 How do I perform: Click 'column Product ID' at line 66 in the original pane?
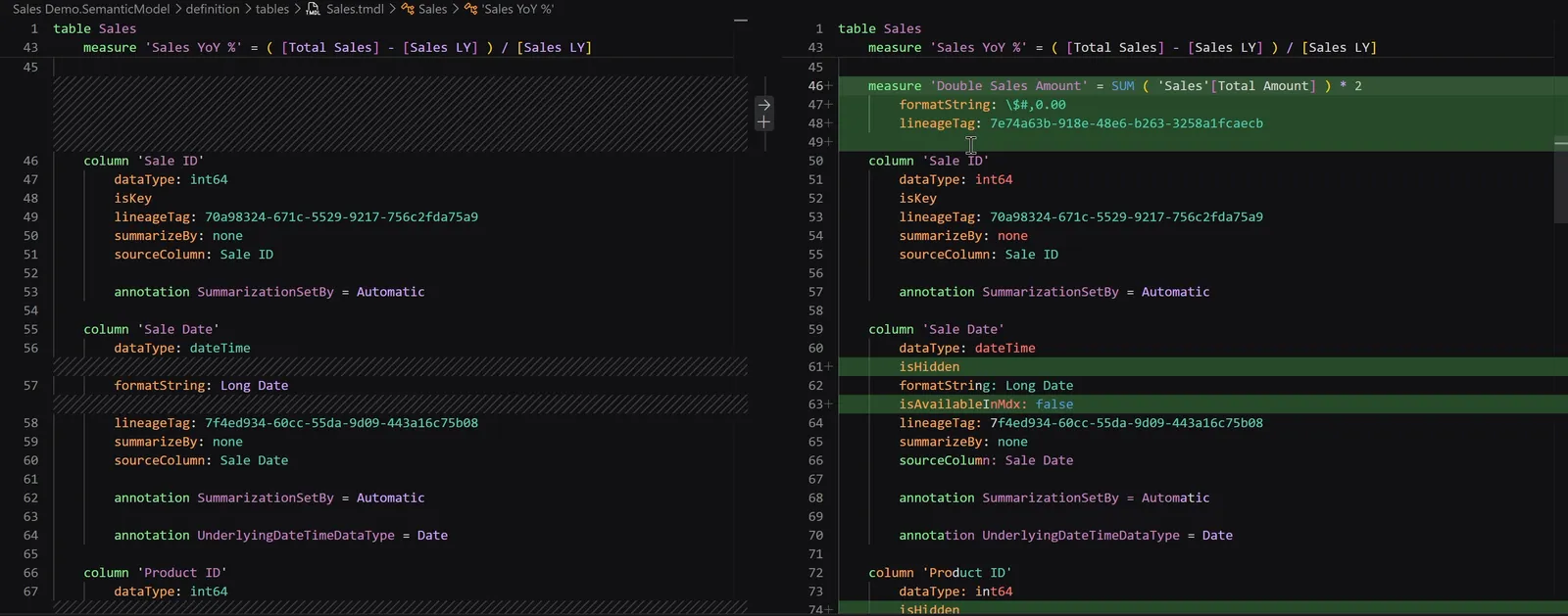point(155,573)
